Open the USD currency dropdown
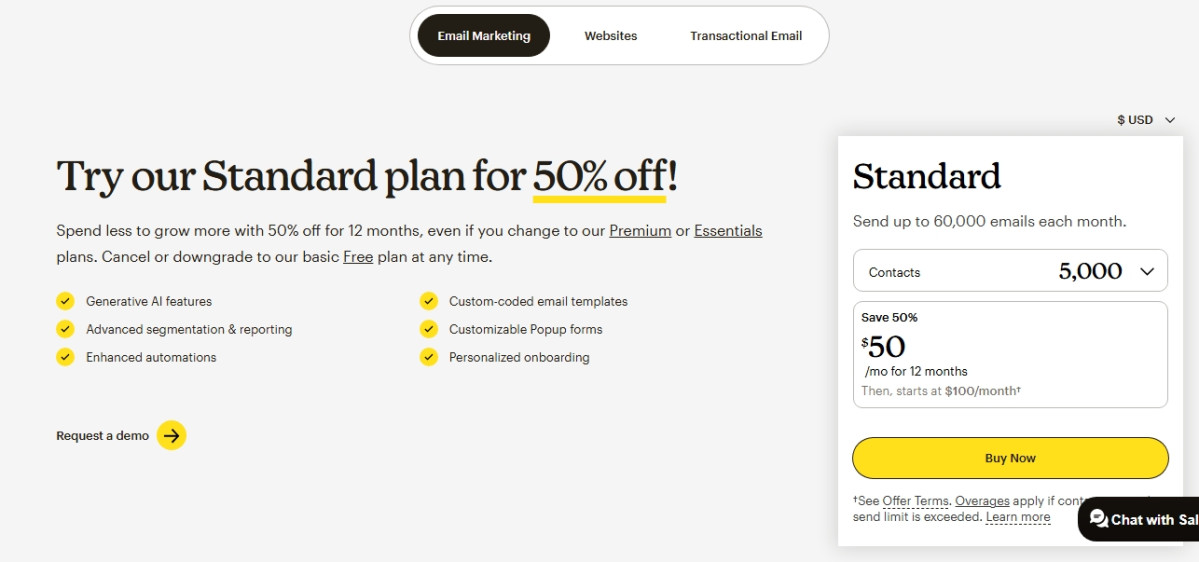 (x=1146, y=120)
